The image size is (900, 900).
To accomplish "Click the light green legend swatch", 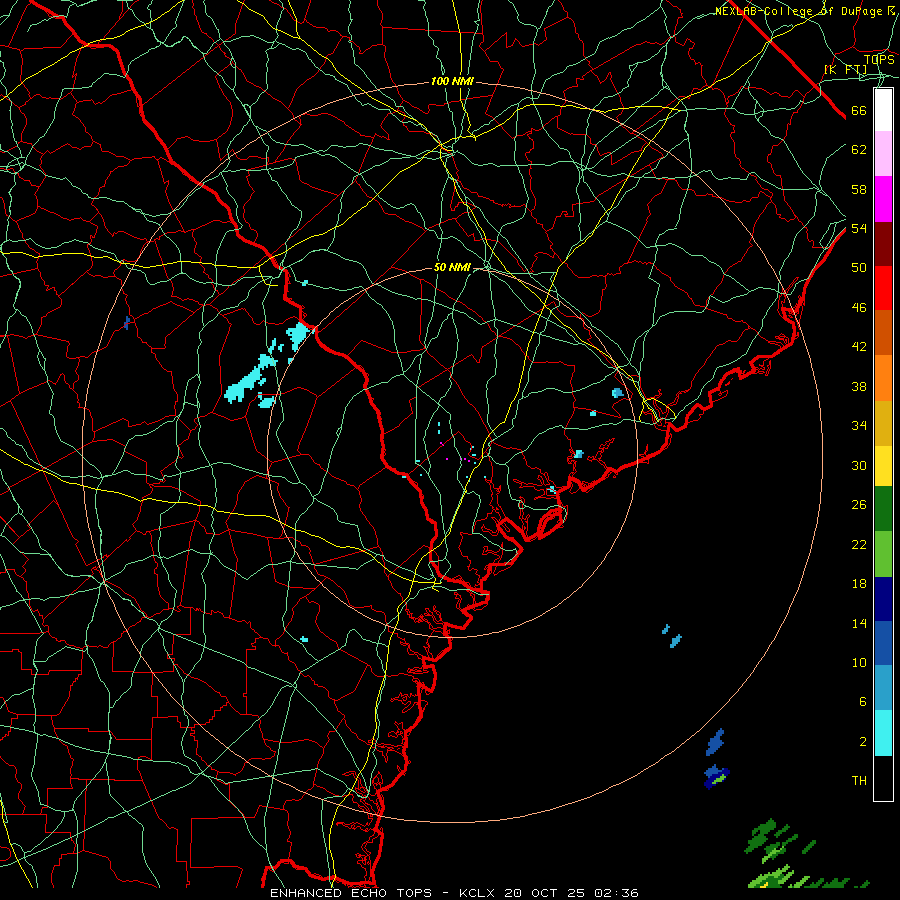I will click(x=883, y=554).
